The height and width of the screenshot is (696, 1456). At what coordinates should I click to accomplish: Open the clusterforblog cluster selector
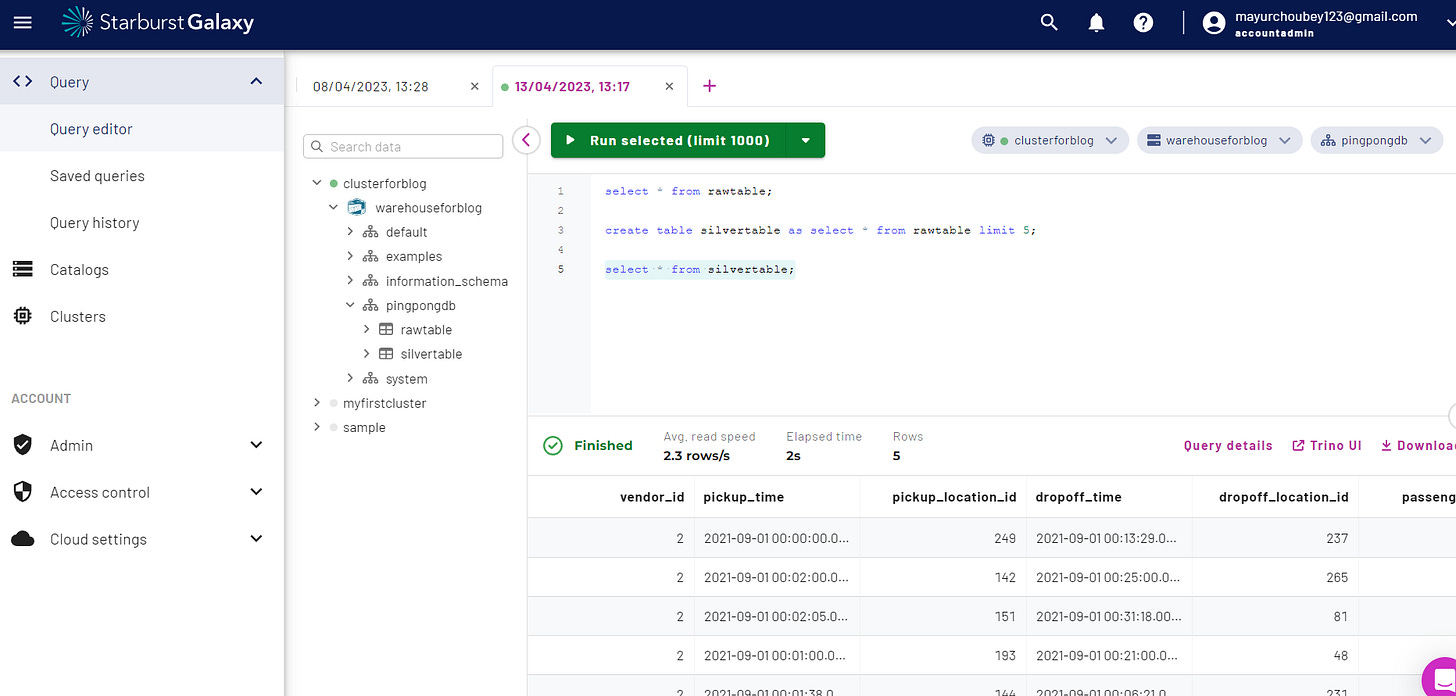[1051, 141]
